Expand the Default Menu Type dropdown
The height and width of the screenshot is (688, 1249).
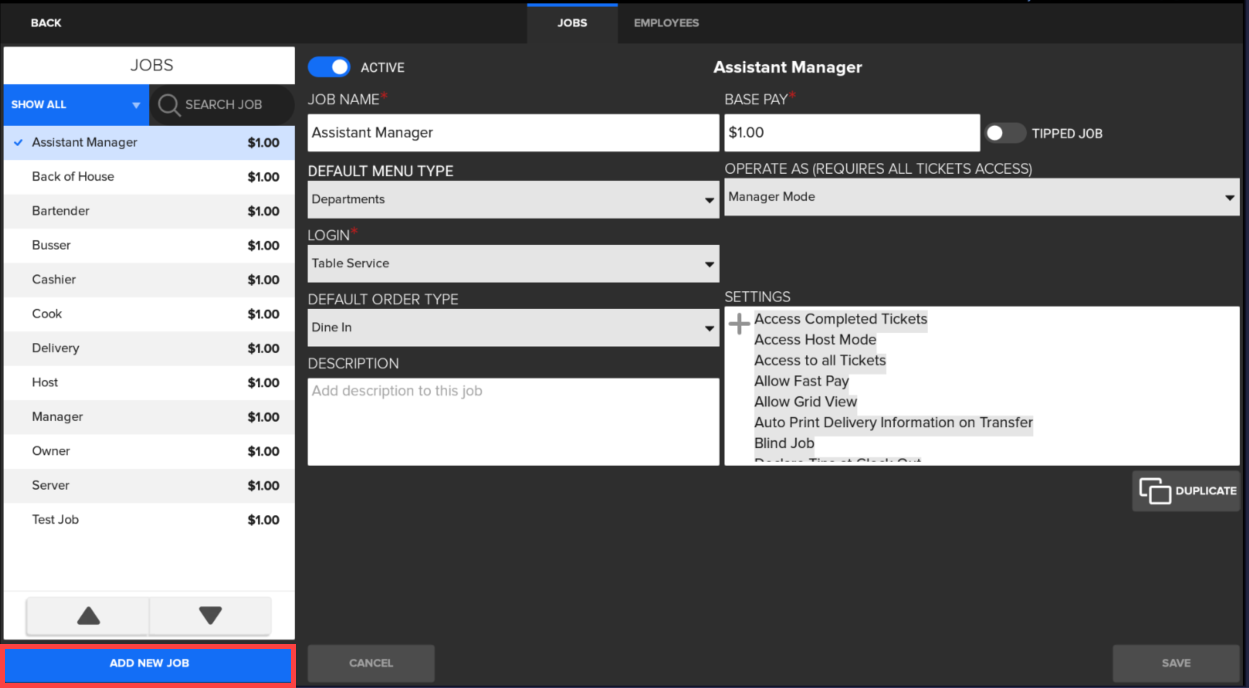(513, 200)
